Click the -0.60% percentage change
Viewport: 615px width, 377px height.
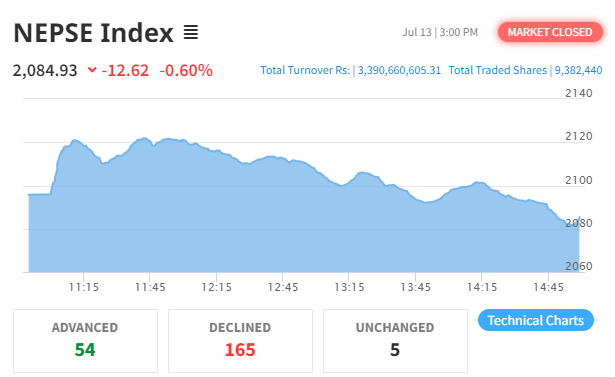186,71
